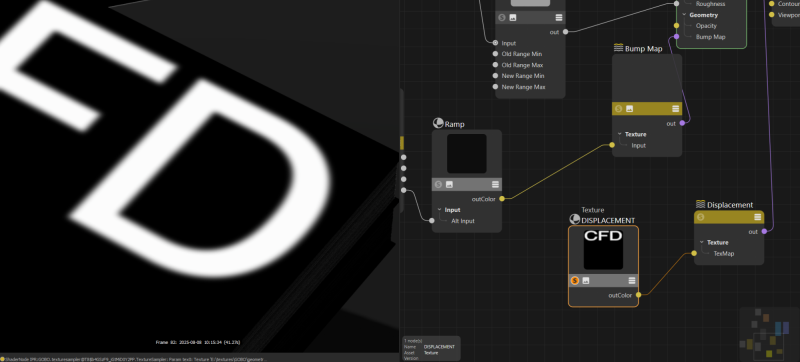Open hamburger menu on Displacement node header
800x362 pixels.
click(758, 217)
